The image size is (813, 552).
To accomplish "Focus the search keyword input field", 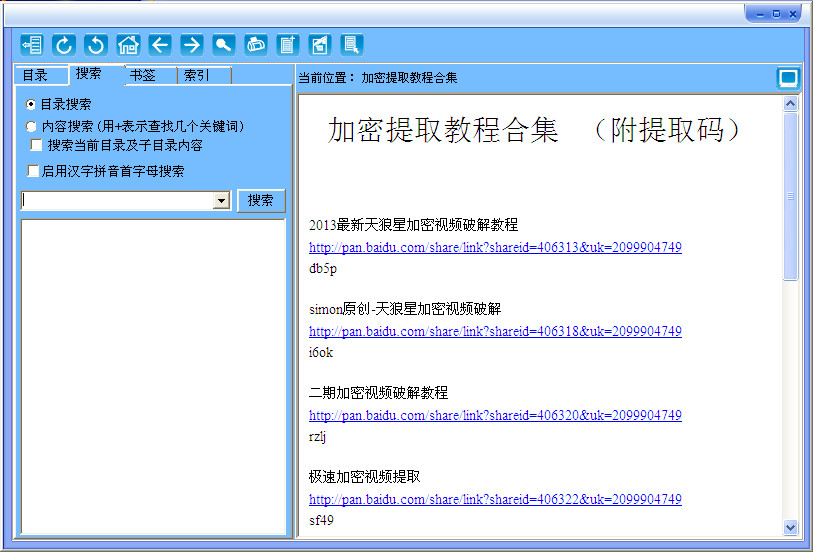I will pyautogui.click(x=117, y=201).
